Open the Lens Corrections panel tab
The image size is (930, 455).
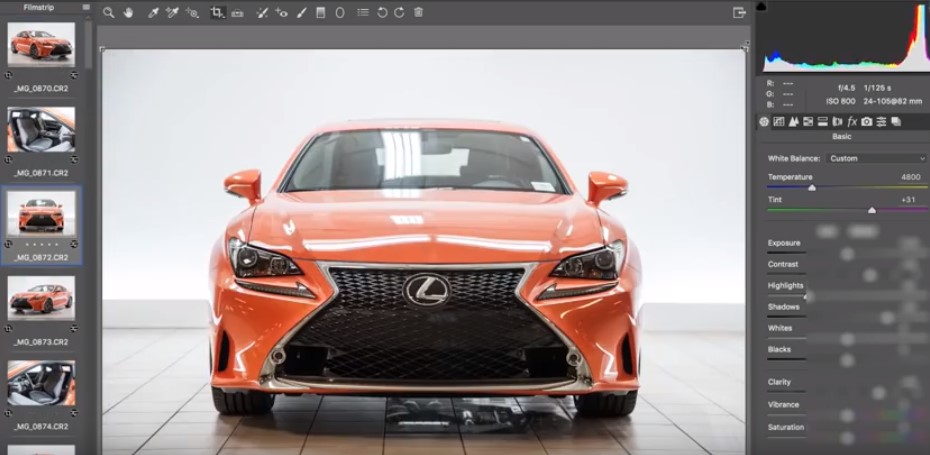(837, 122)
